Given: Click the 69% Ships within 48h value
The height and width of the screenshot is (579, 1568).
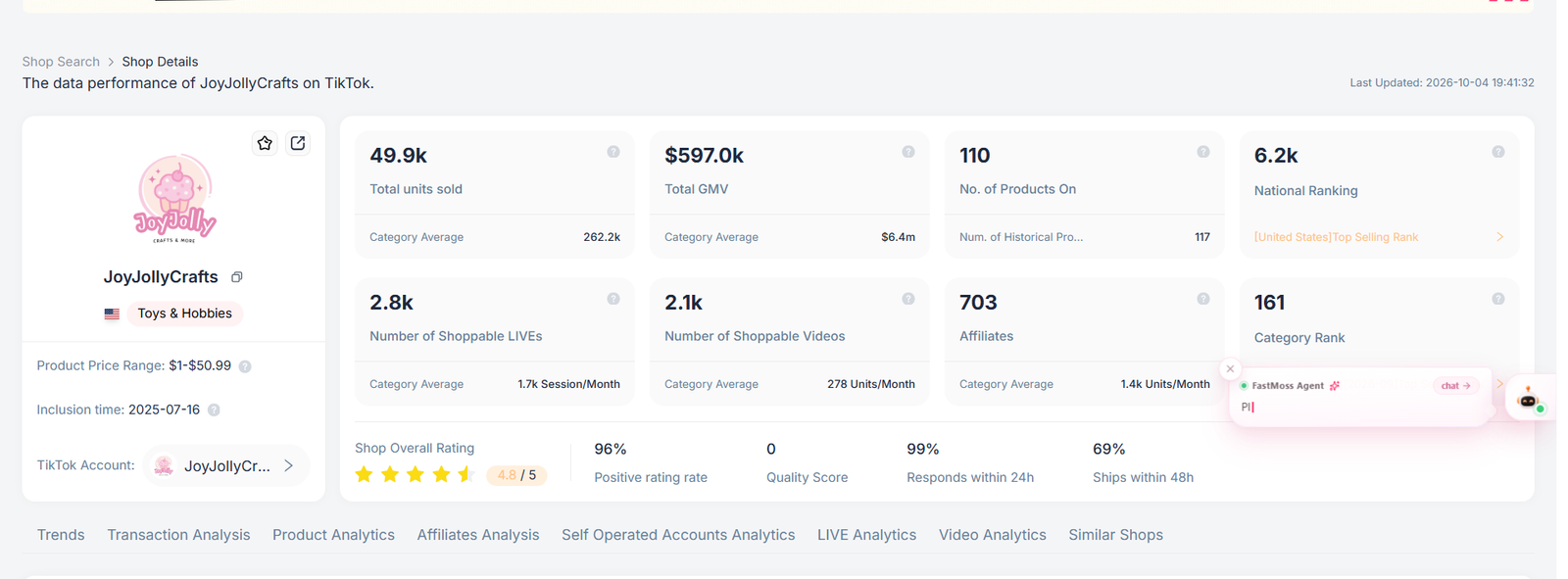Looking at the screenshot, I should coord(1109,449).
